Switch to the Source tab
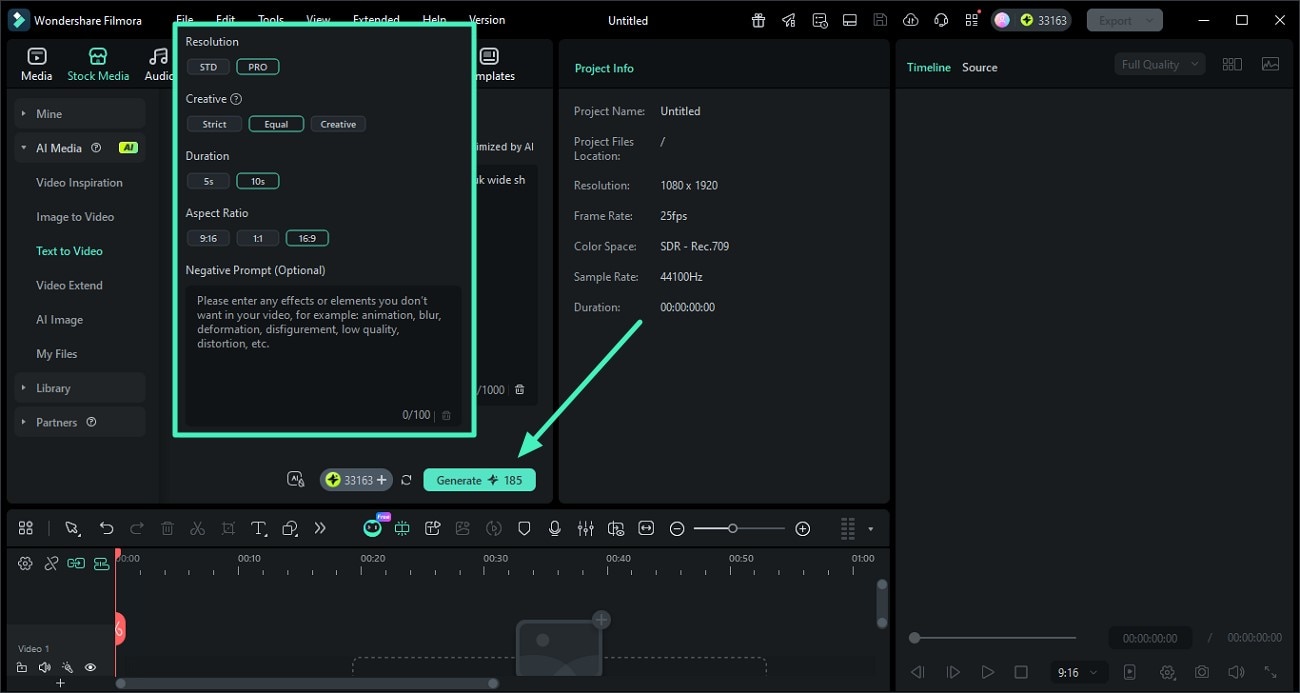The image size is (1300, 693). click(979, 67)
